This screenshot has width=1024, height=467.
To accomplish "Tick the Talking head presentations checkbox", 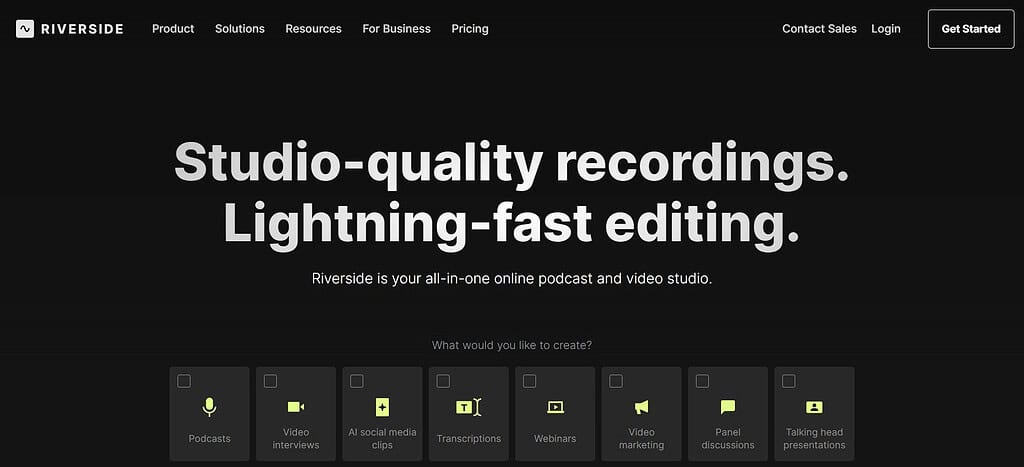I will point(789,381).
